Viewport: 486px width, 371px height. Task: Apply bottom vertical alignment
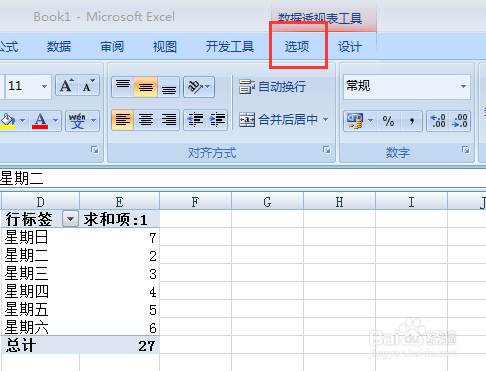point(168,87)
